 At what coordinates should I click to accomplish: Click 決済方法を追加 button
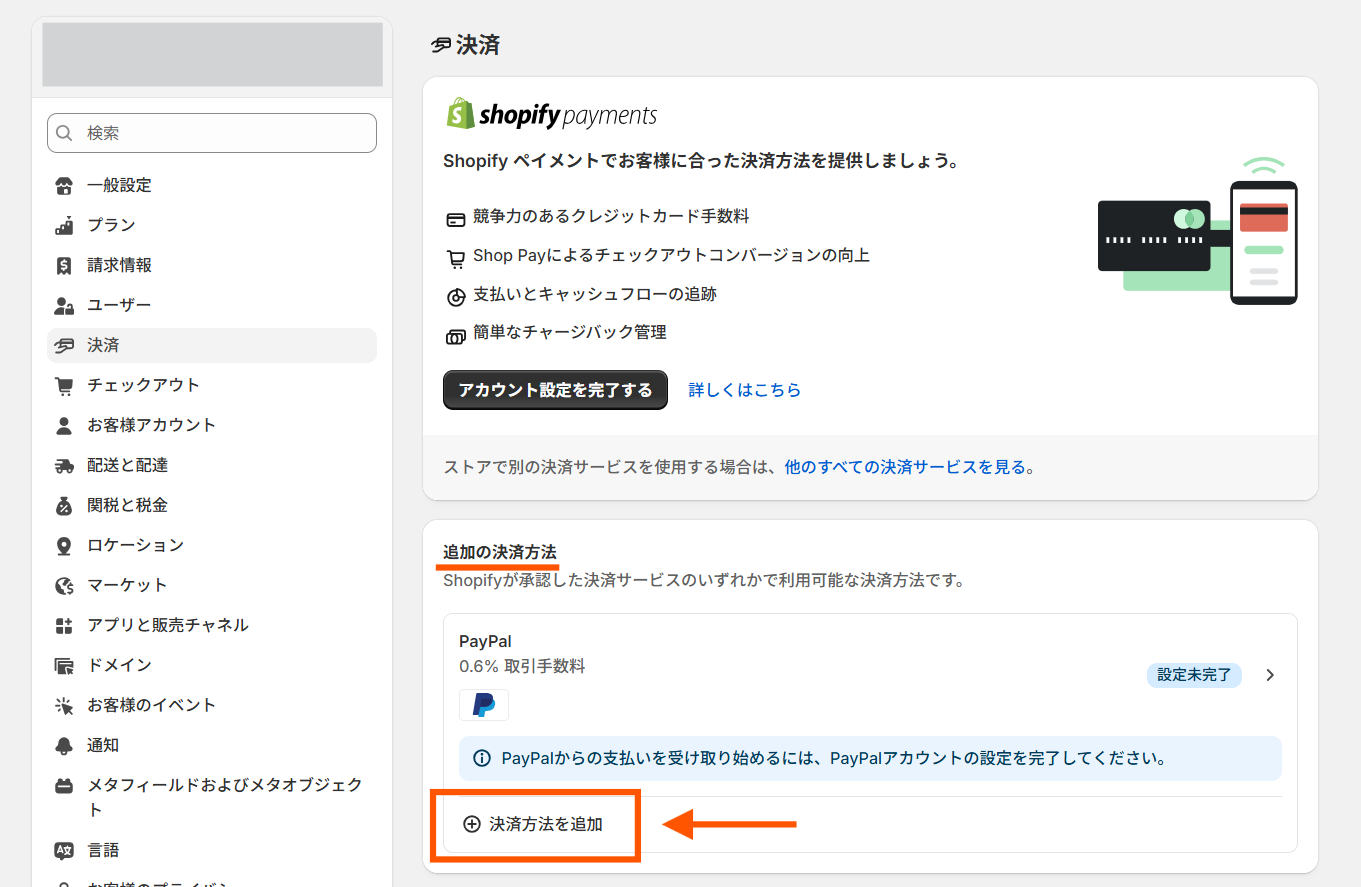coord(533,825)
